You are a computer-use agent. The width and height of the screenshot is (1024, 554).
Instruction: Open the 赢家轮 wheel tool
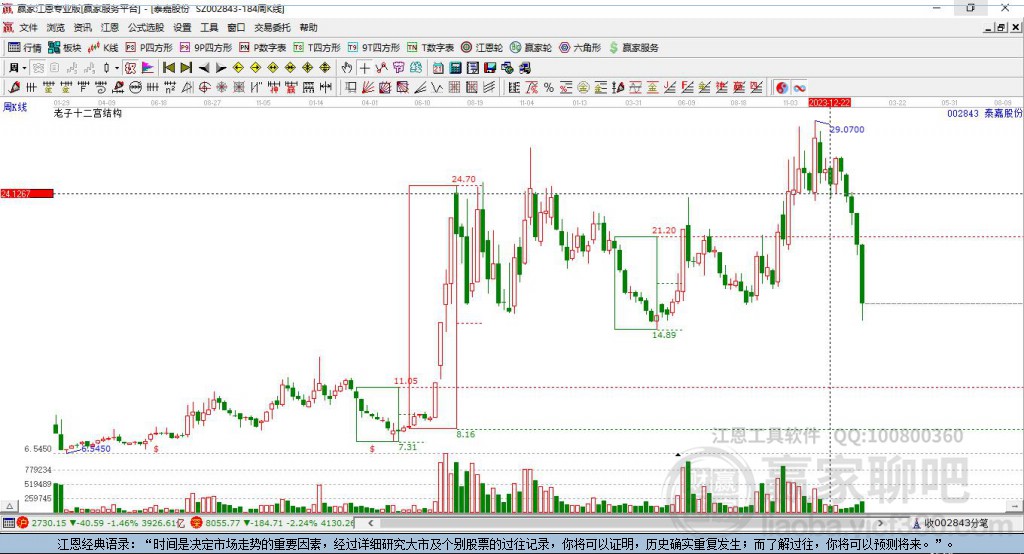point(531,48)
